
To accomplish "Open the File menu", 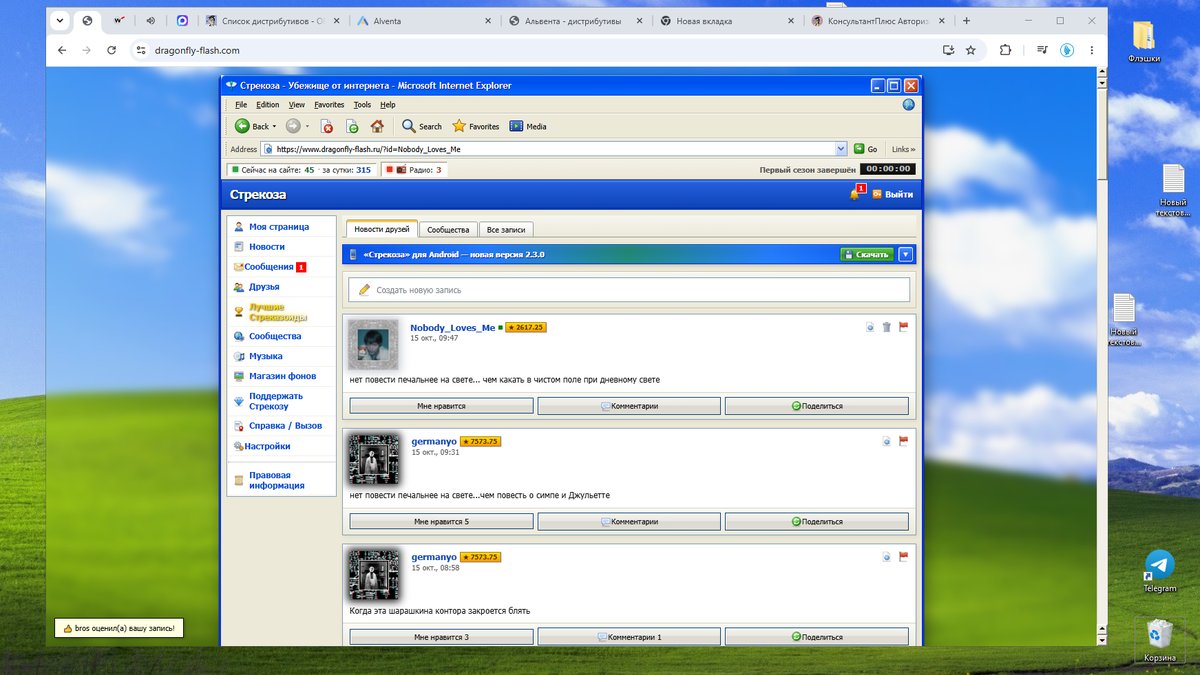I will coord(241,104).
